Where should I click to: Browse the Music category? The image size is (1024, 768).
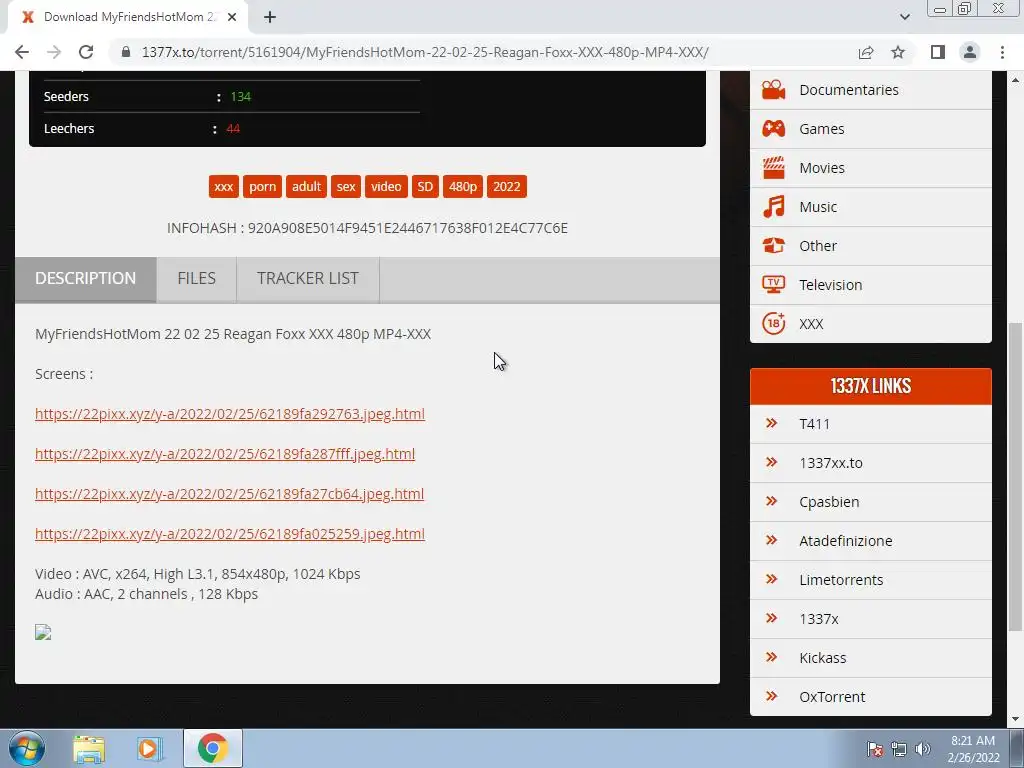click(818, 207)
